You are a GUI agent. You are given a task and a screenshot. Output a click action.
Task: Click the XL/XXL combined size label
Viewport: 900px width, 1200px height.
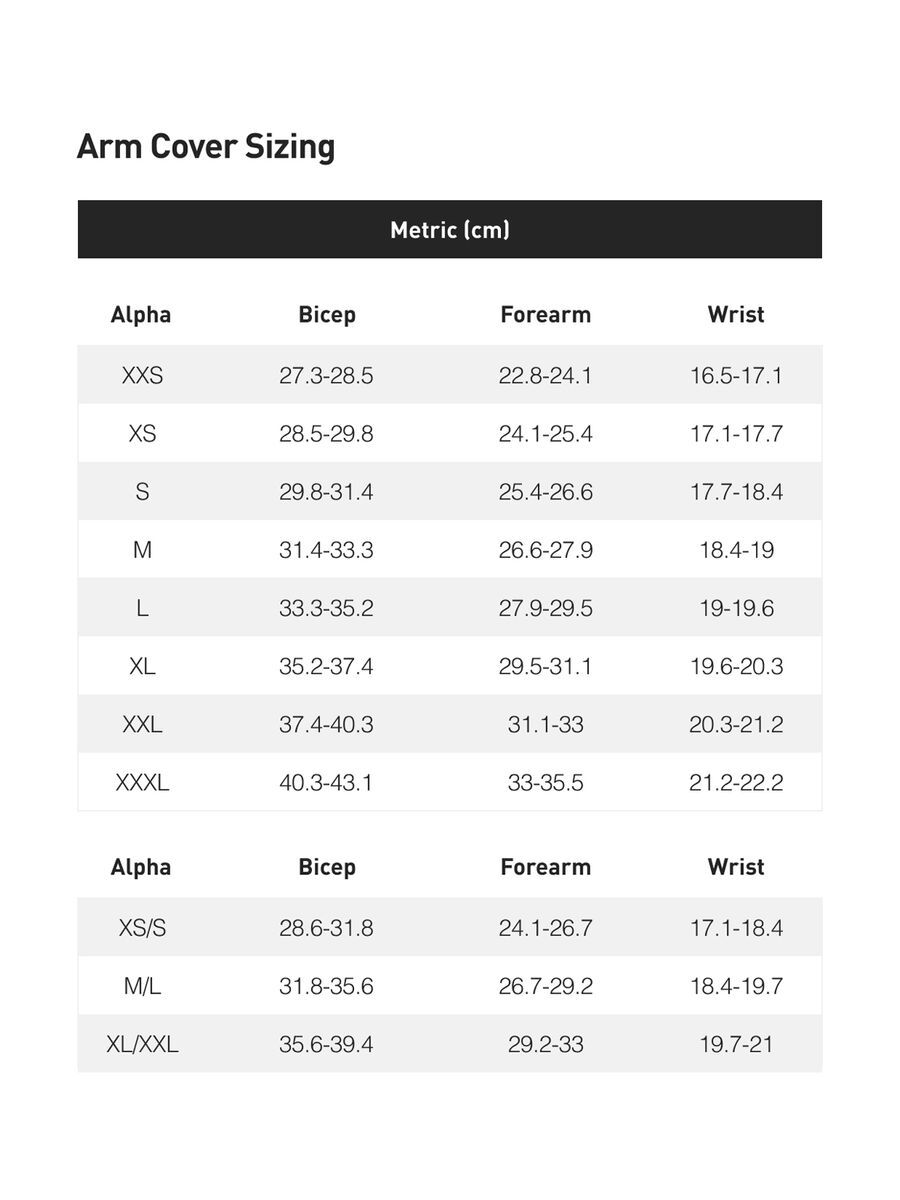(142, 1044)
